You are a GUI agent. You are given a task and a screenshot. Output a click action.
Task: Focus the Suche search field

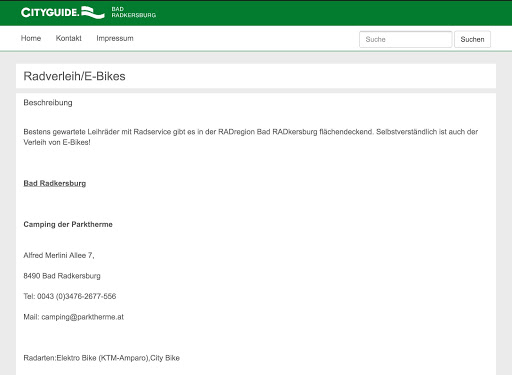point(405,39)
